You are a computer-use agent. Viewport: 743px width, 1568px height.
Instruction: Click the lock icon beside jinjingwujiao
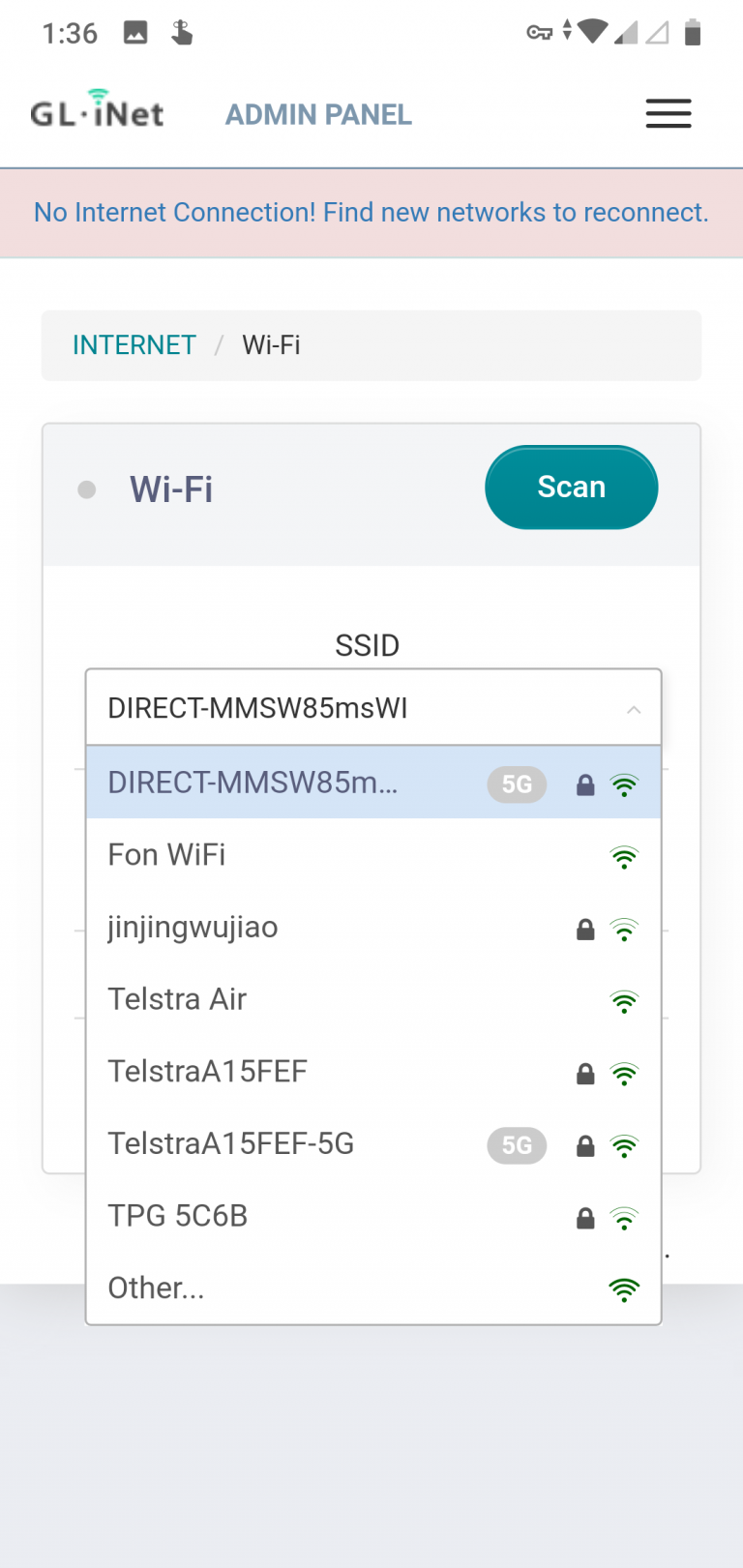point(585,930)
